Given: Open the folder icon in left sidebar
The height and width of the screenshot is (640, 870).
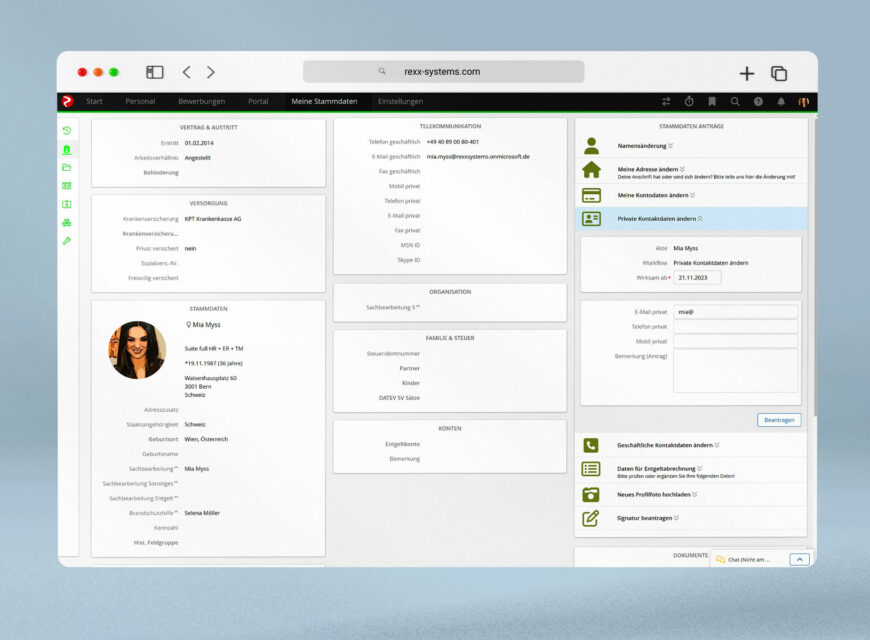Looking at the screenshot, I should (x=67, y=167).
